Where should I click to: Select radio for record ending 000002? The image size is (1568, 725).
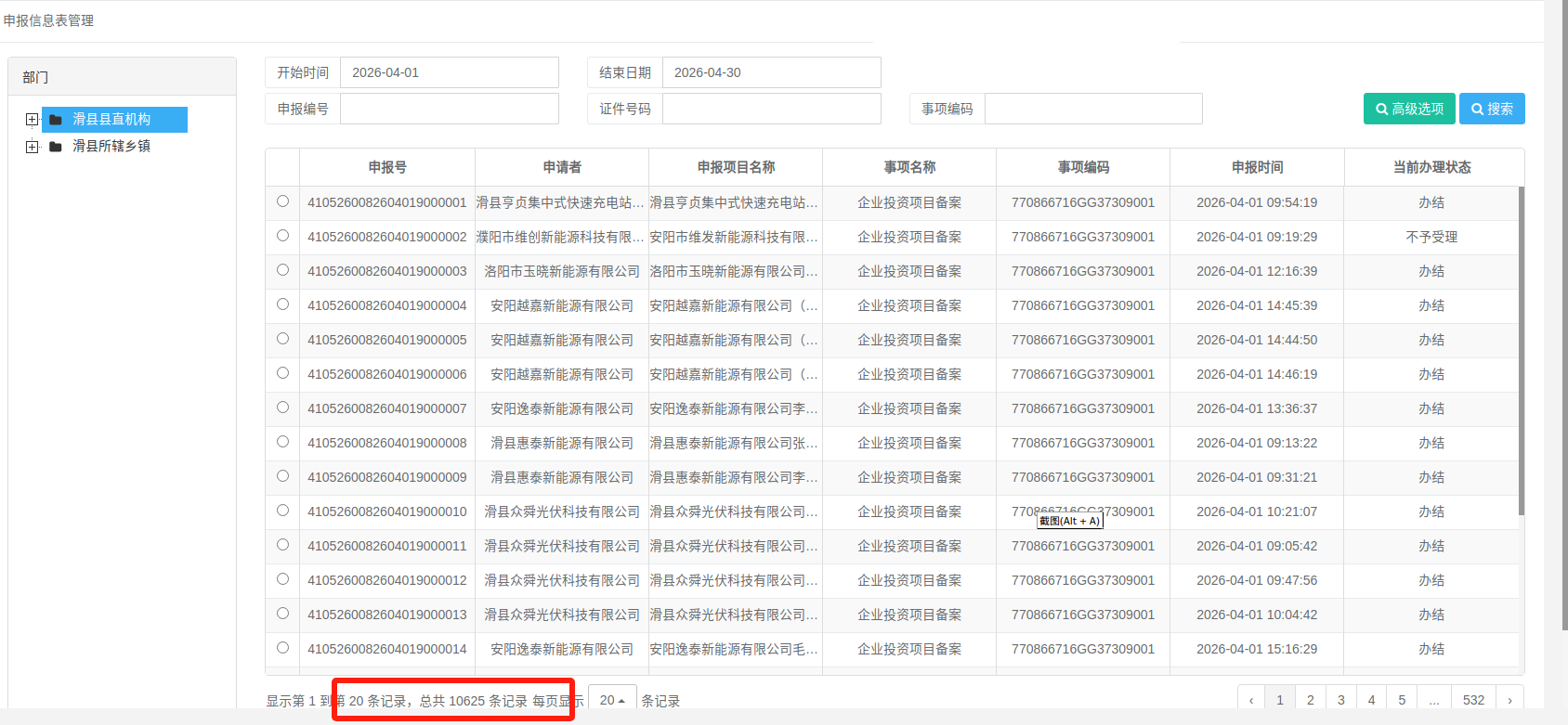coord(282,236)
